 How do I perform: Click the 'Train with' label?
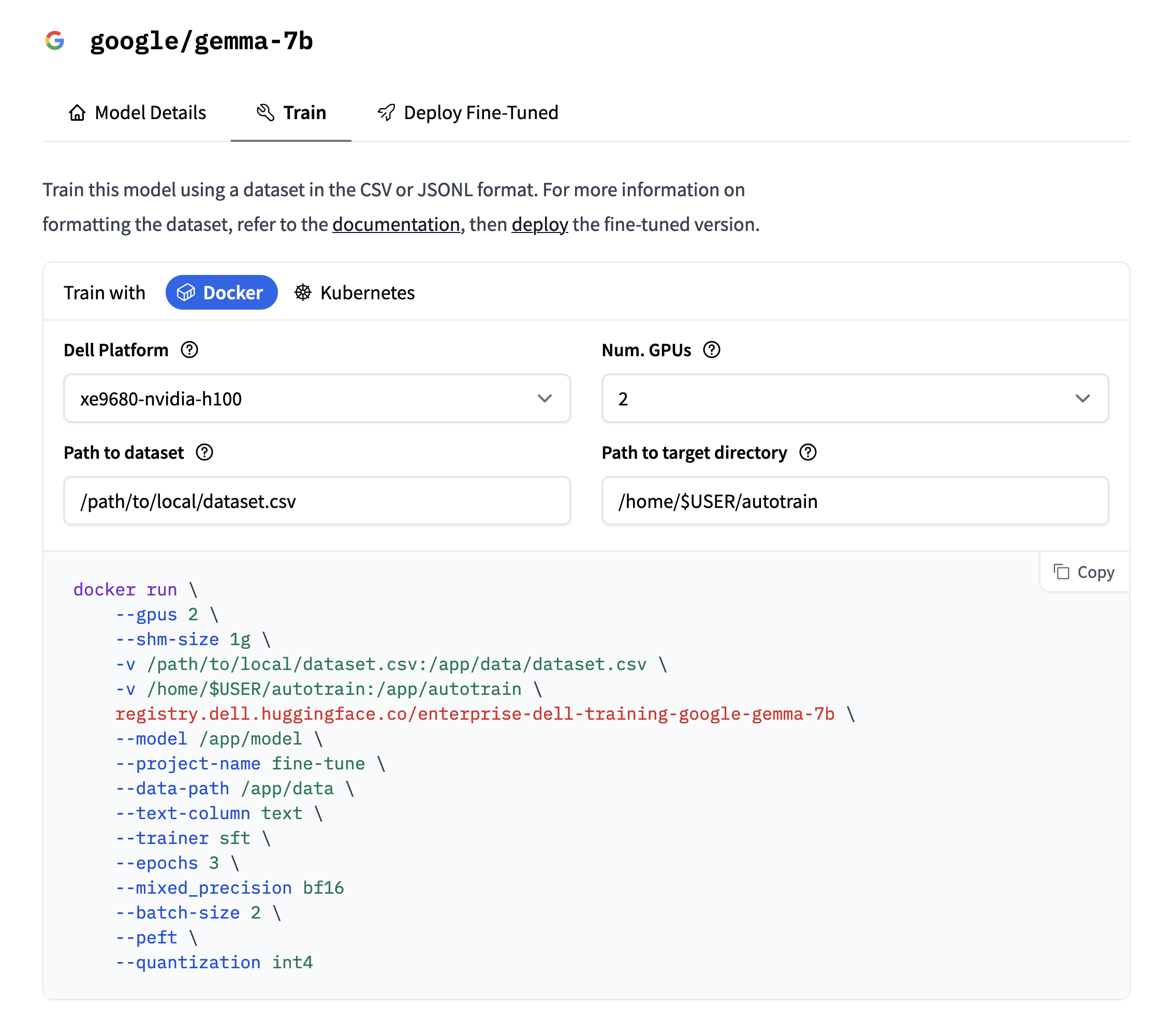coord(105,292)
